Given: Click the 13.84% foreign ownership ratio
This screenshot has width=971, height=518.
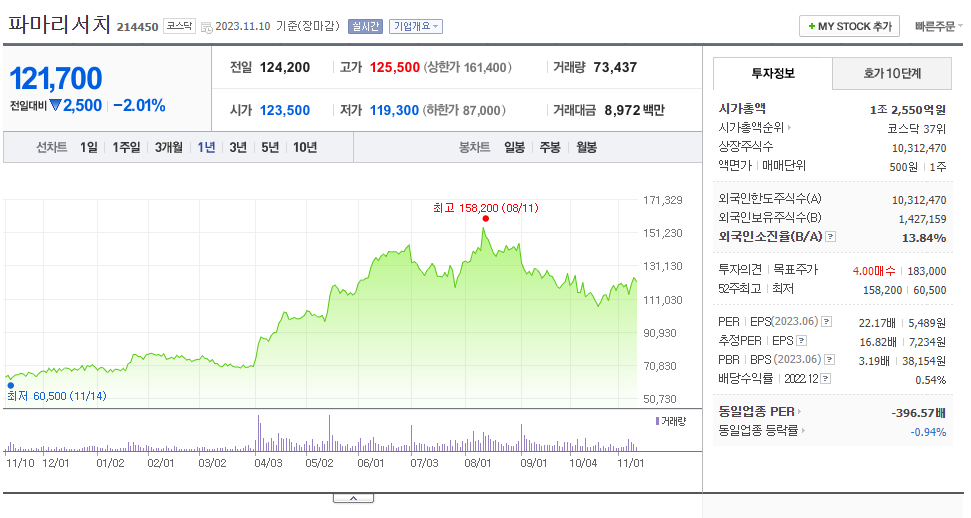Looking at the screenshot, I should coord(924,238).
